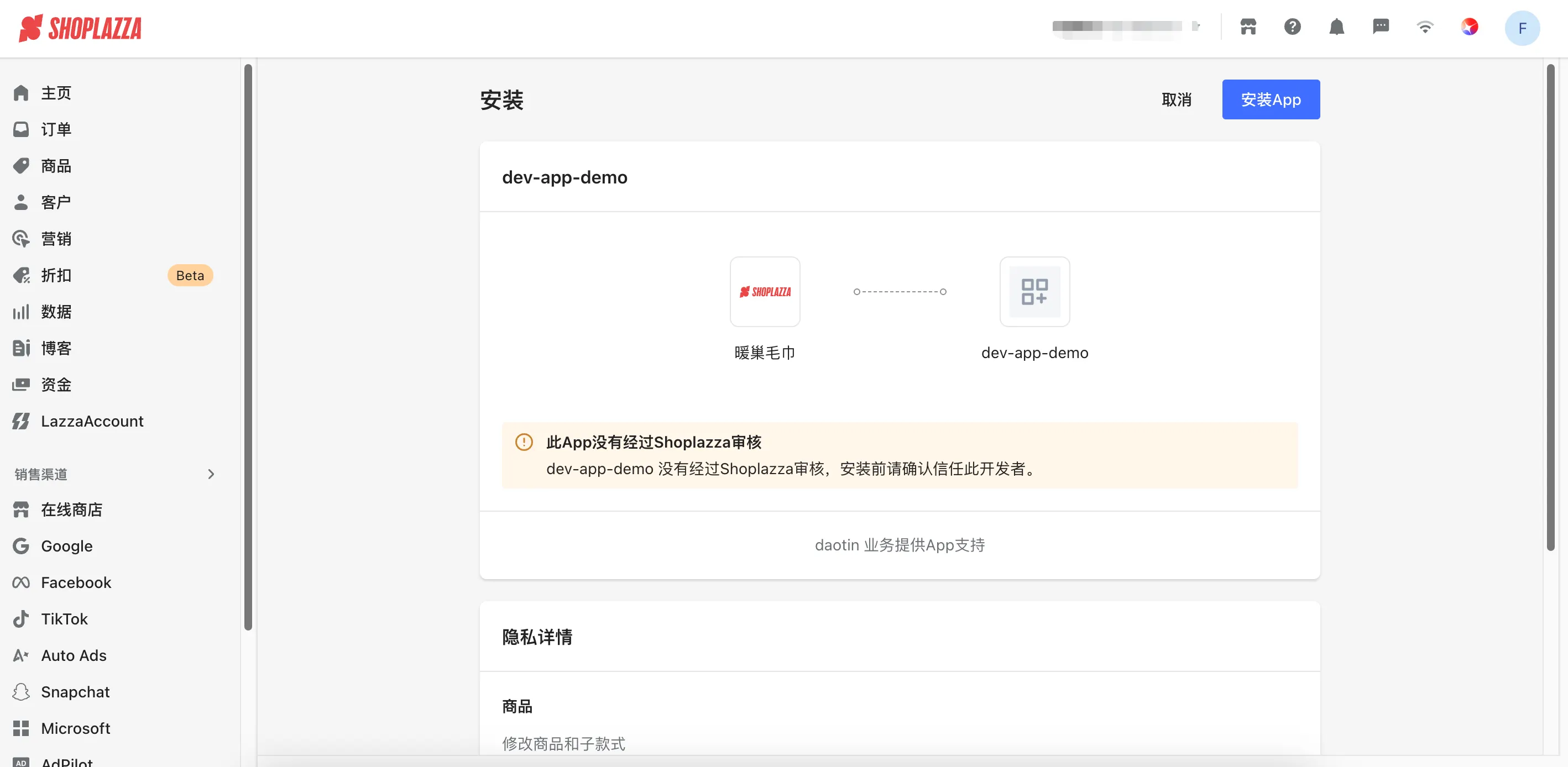Click the 商品 heading under 隐私详情

(x=517, y=706)
